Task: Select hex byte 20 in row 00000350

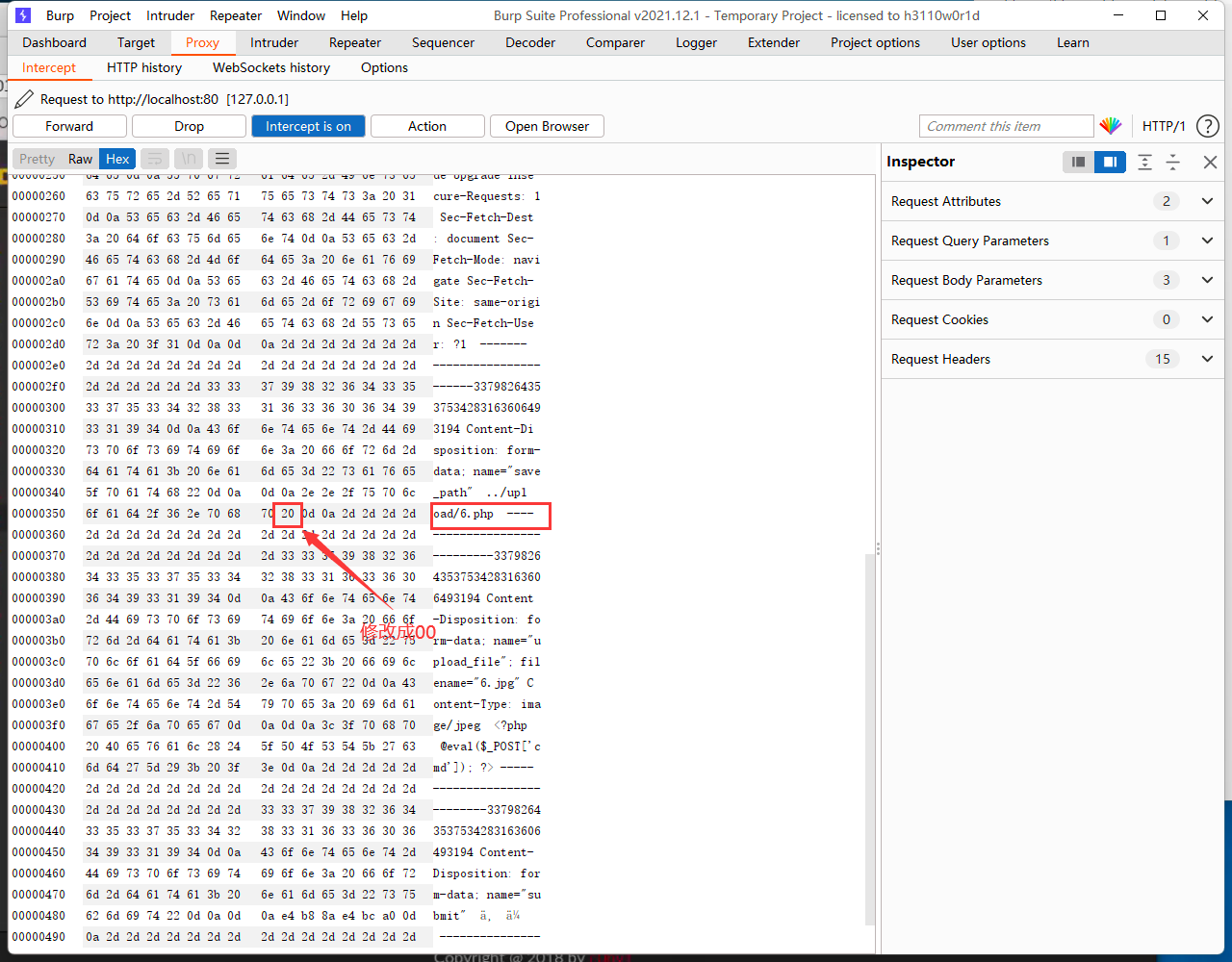Action: pos(288,514)
